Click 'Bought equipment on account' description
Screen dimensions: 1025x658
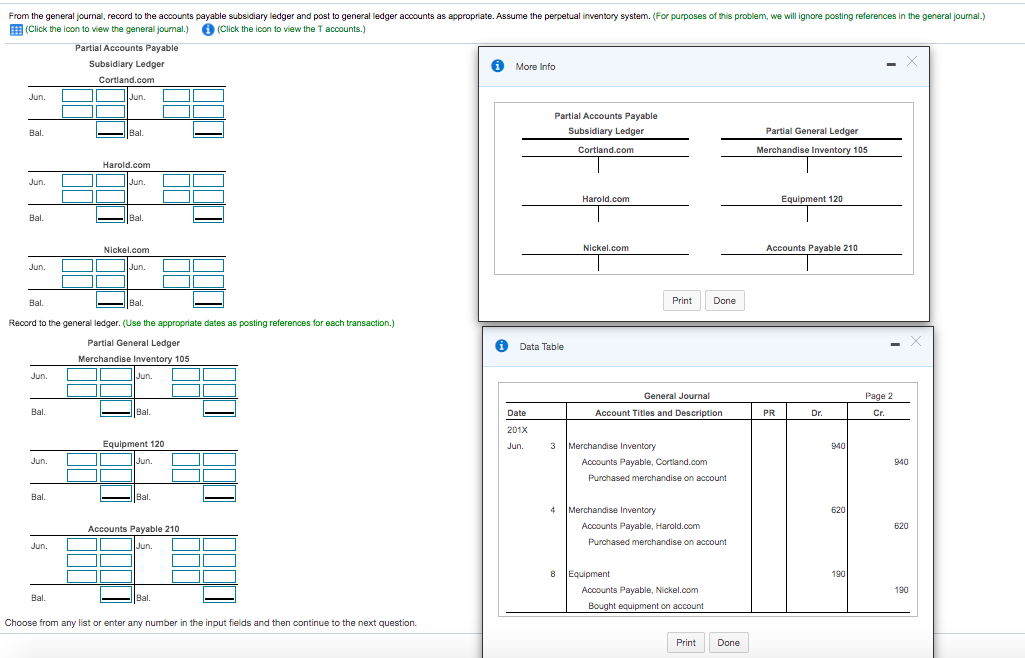645,606
